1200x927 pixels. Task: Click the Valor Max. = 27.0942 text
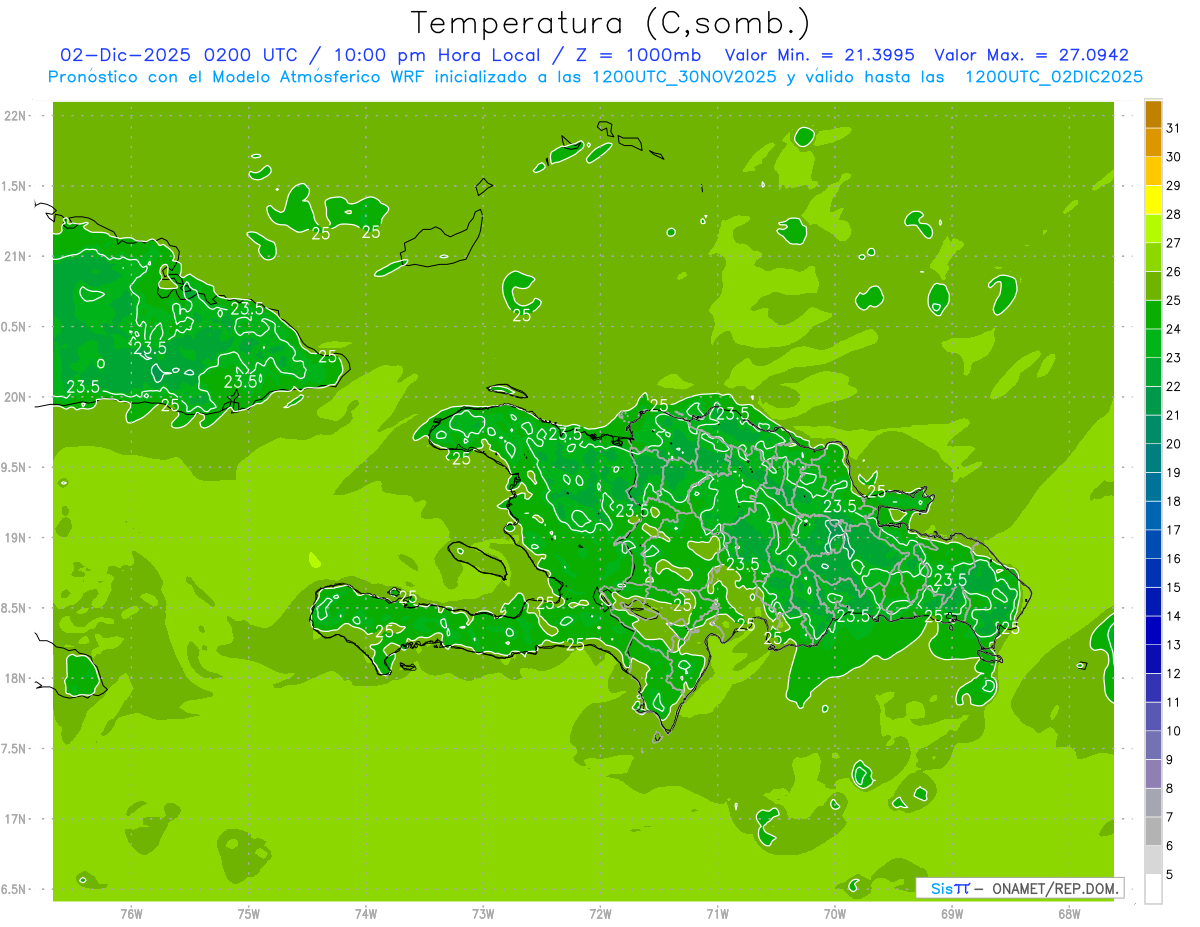click(1031, 55)
